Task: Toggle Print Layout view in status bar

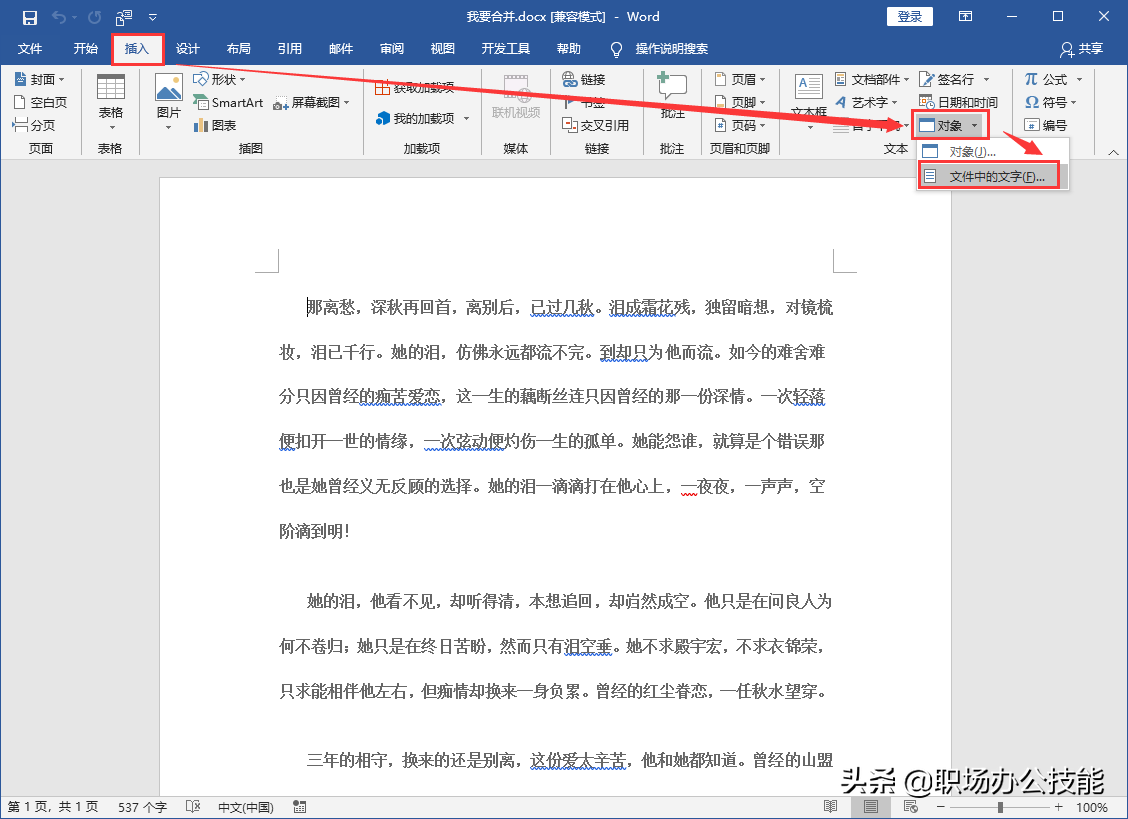Action: coord(871,807)
